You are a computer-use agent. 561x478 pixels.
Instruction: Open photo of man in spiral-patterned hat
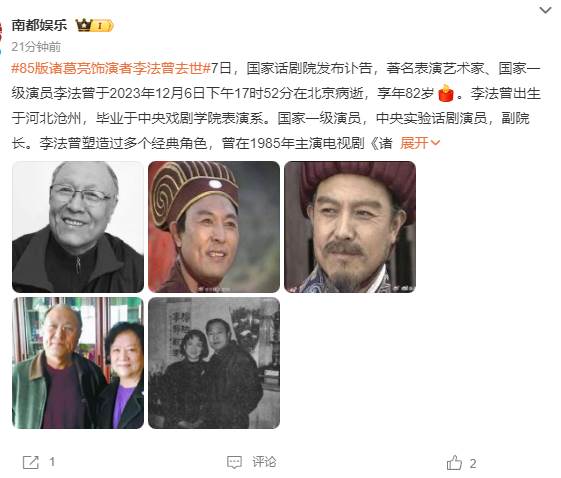214,227
